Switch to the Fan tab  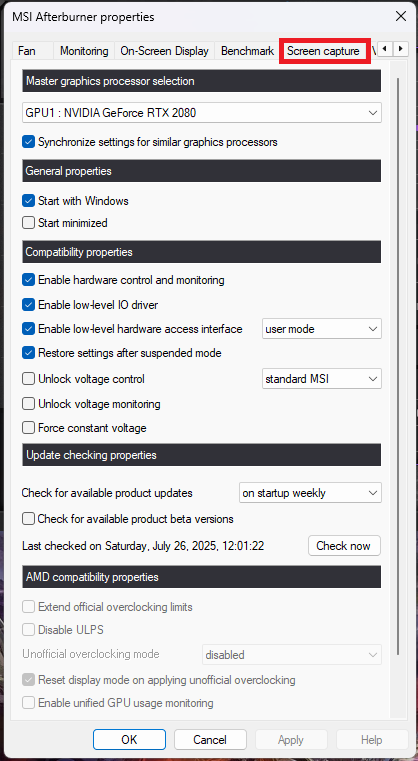27,51
